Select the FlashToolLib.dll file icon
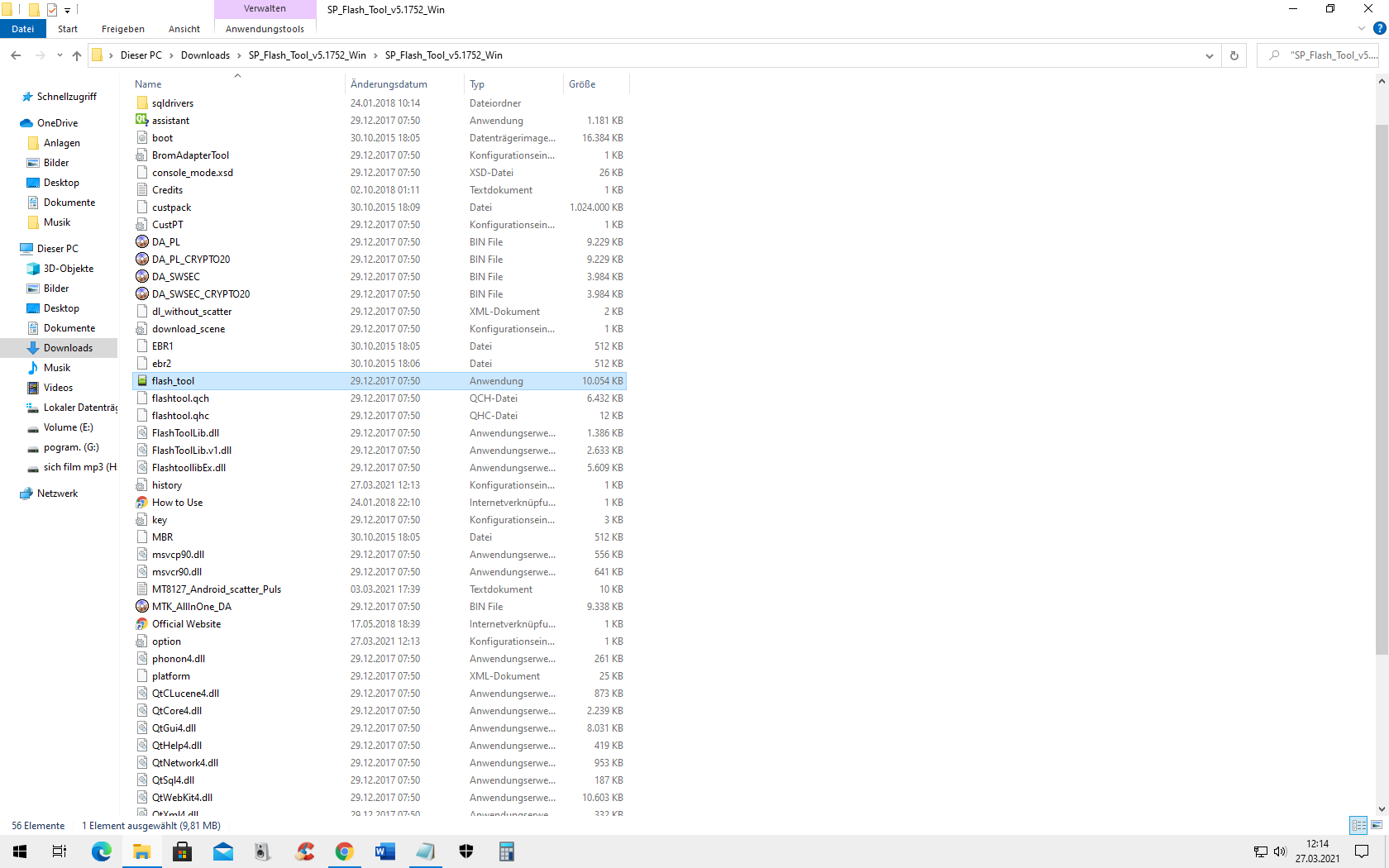Viewport: 1389px width, 868px height. [x=142, y=432]
